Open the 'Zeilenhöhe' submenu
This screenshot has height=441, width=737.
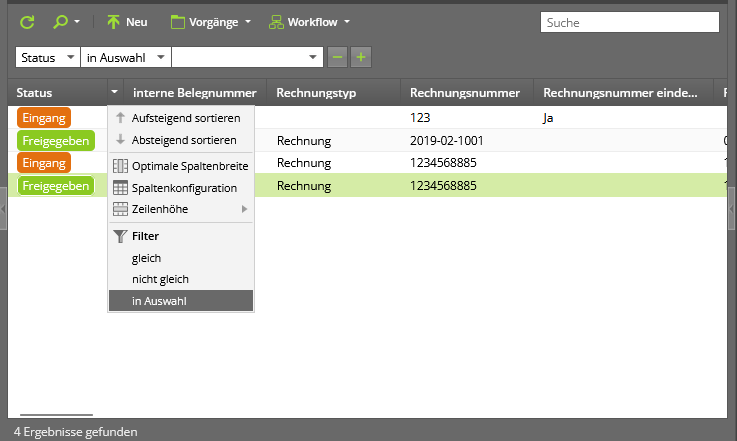click(181, 209)
